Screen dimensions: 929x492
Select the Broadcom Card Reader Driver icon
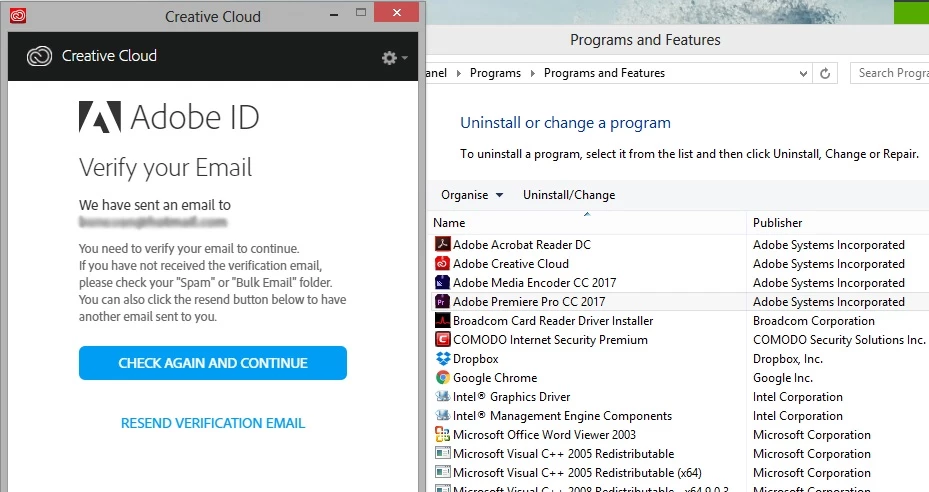point(443,320)
